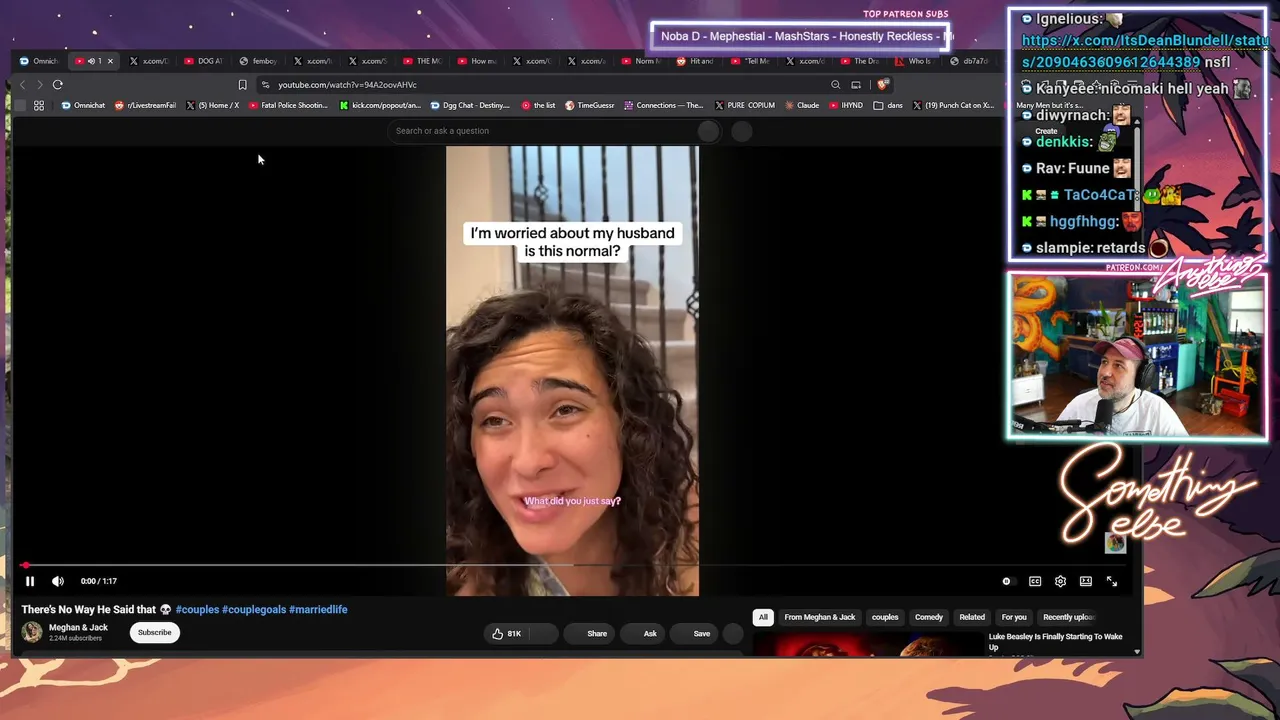Image resolution: width=1280 pixels, height=720 pixels.
Task: Save the video to a playlist
Action: tap(694, 633)
